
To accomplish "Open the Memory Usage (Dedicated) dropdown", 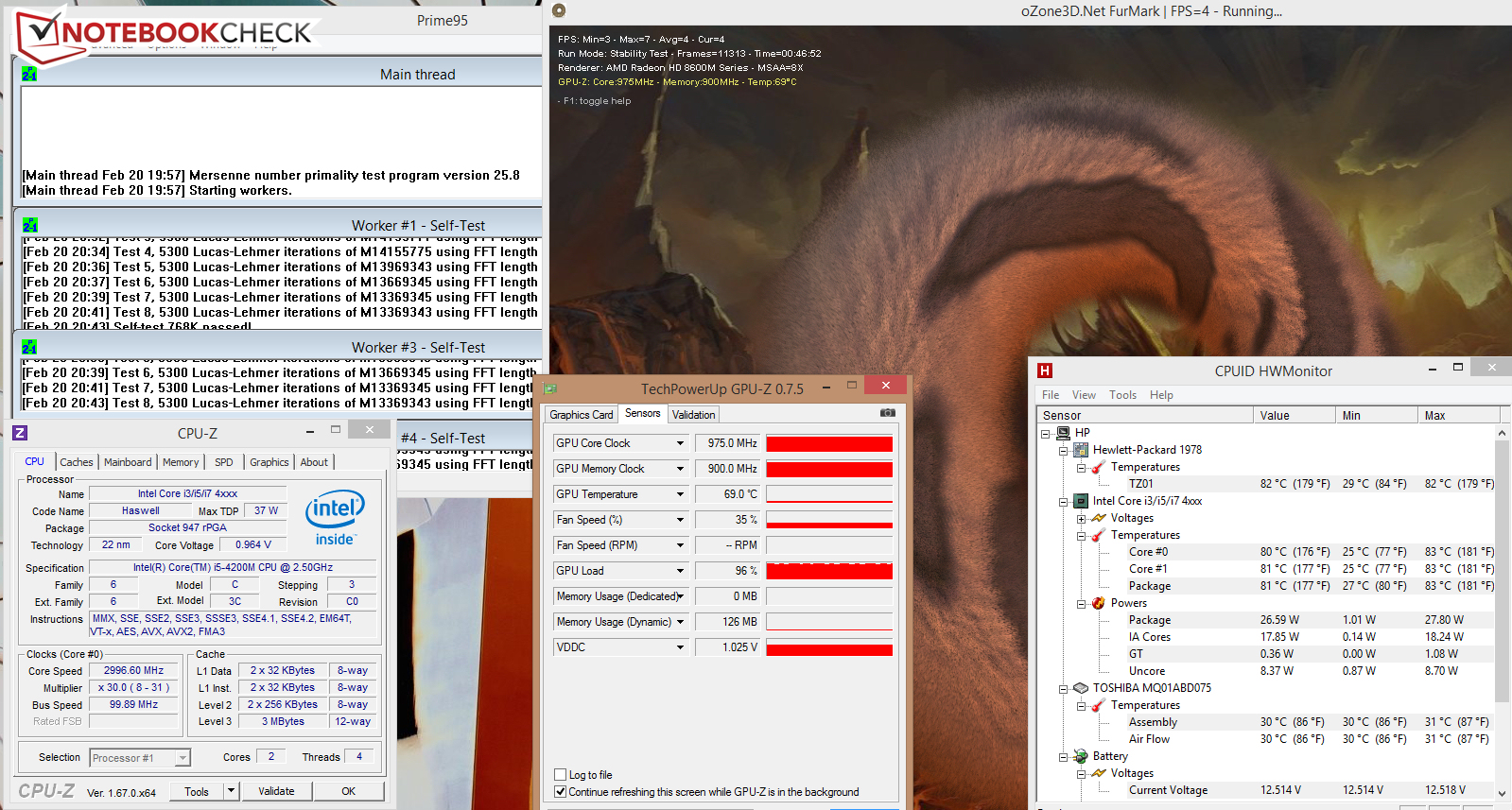I will [680, 596].
